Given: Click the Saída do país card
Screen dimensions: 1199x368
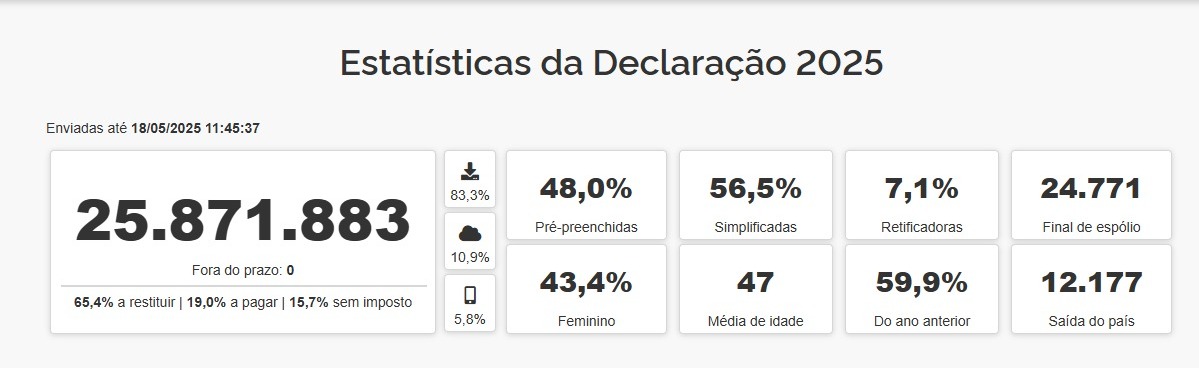Looking at the screenshot, I should [1091, 289].
